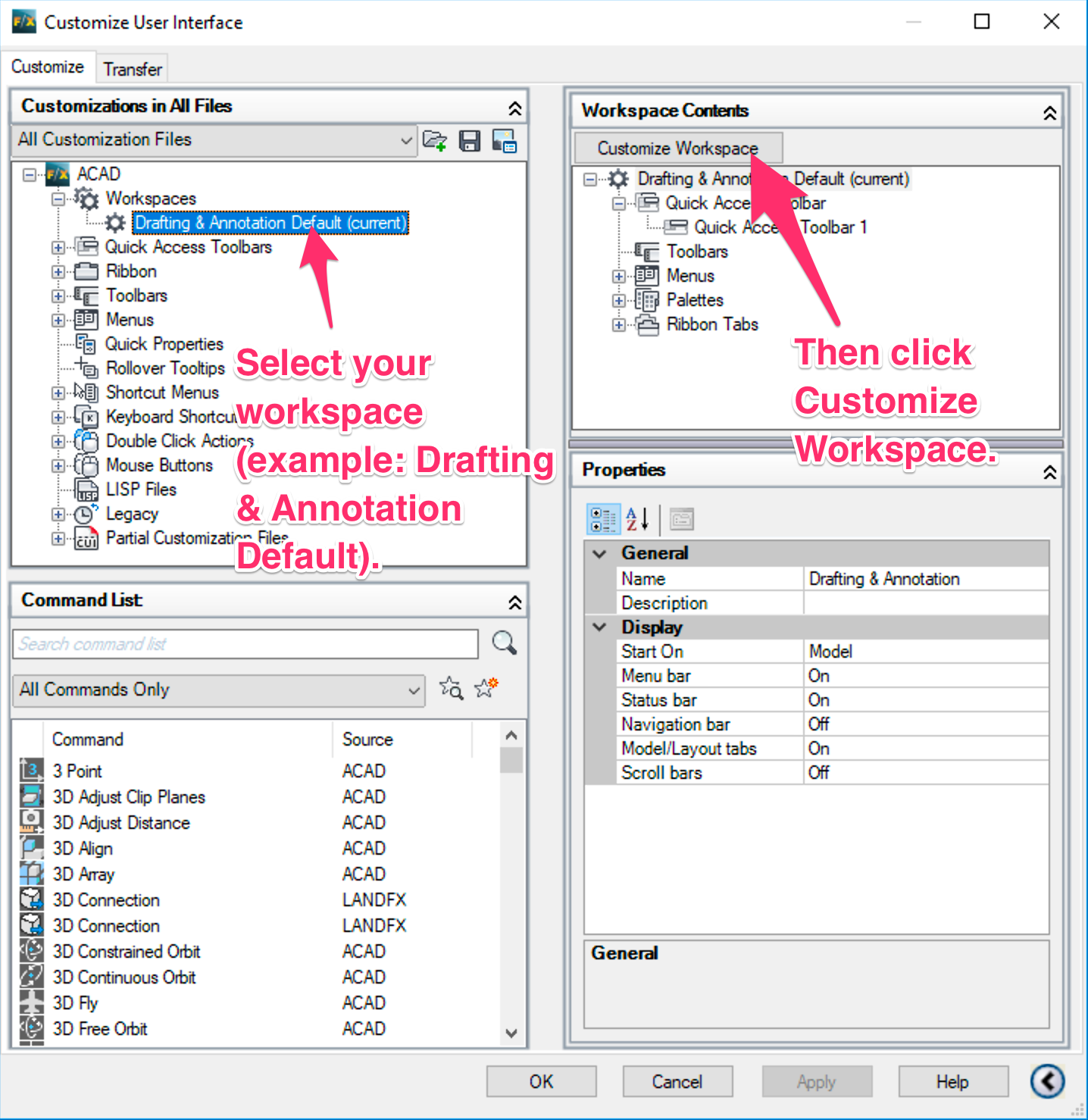Click the Navigation bar Off value
Screen dimensions: 1088x1120
926,724
